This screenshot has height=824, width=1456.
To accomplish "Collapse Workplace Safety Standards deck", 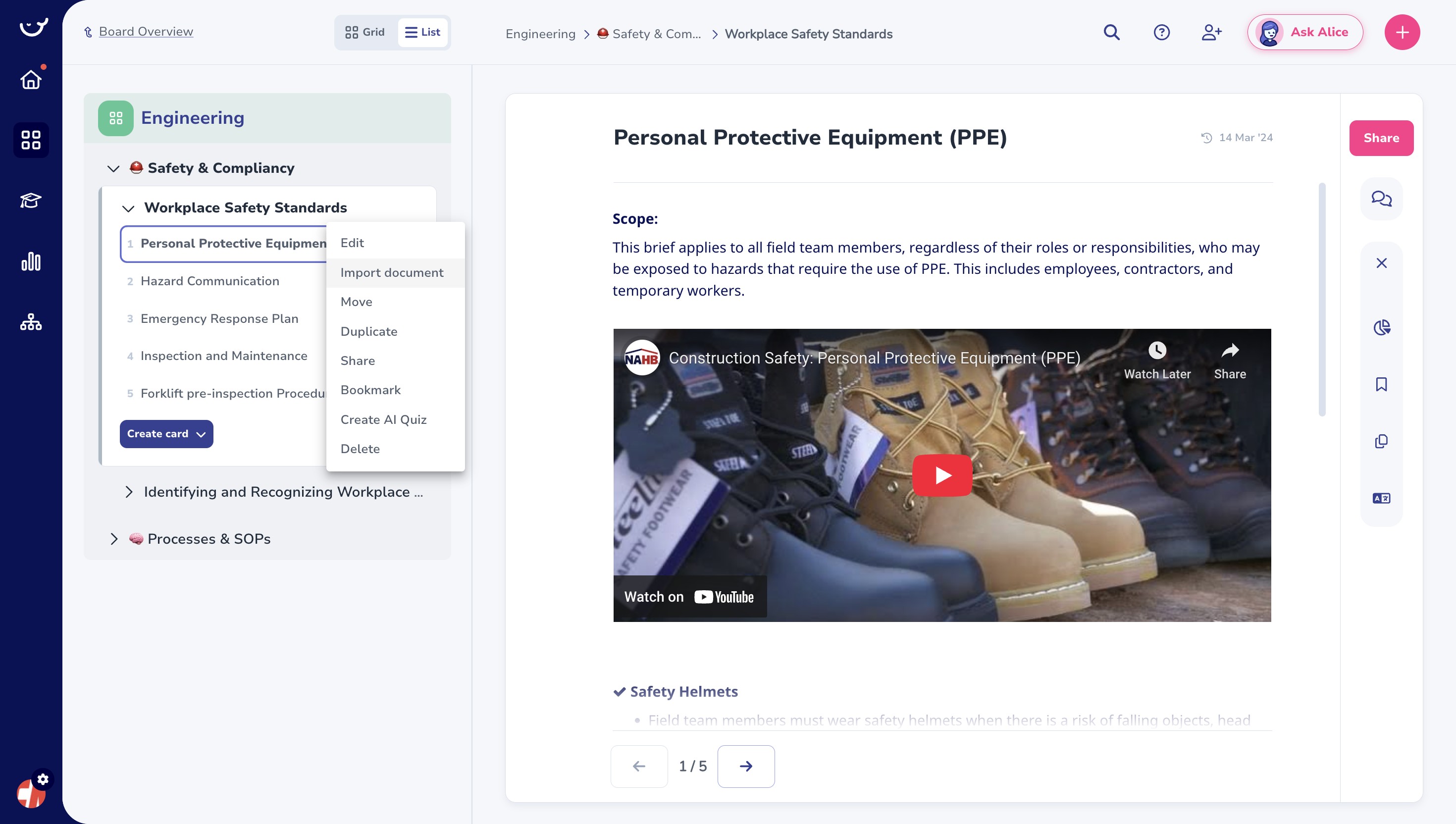I will click(x=128, y=208).
